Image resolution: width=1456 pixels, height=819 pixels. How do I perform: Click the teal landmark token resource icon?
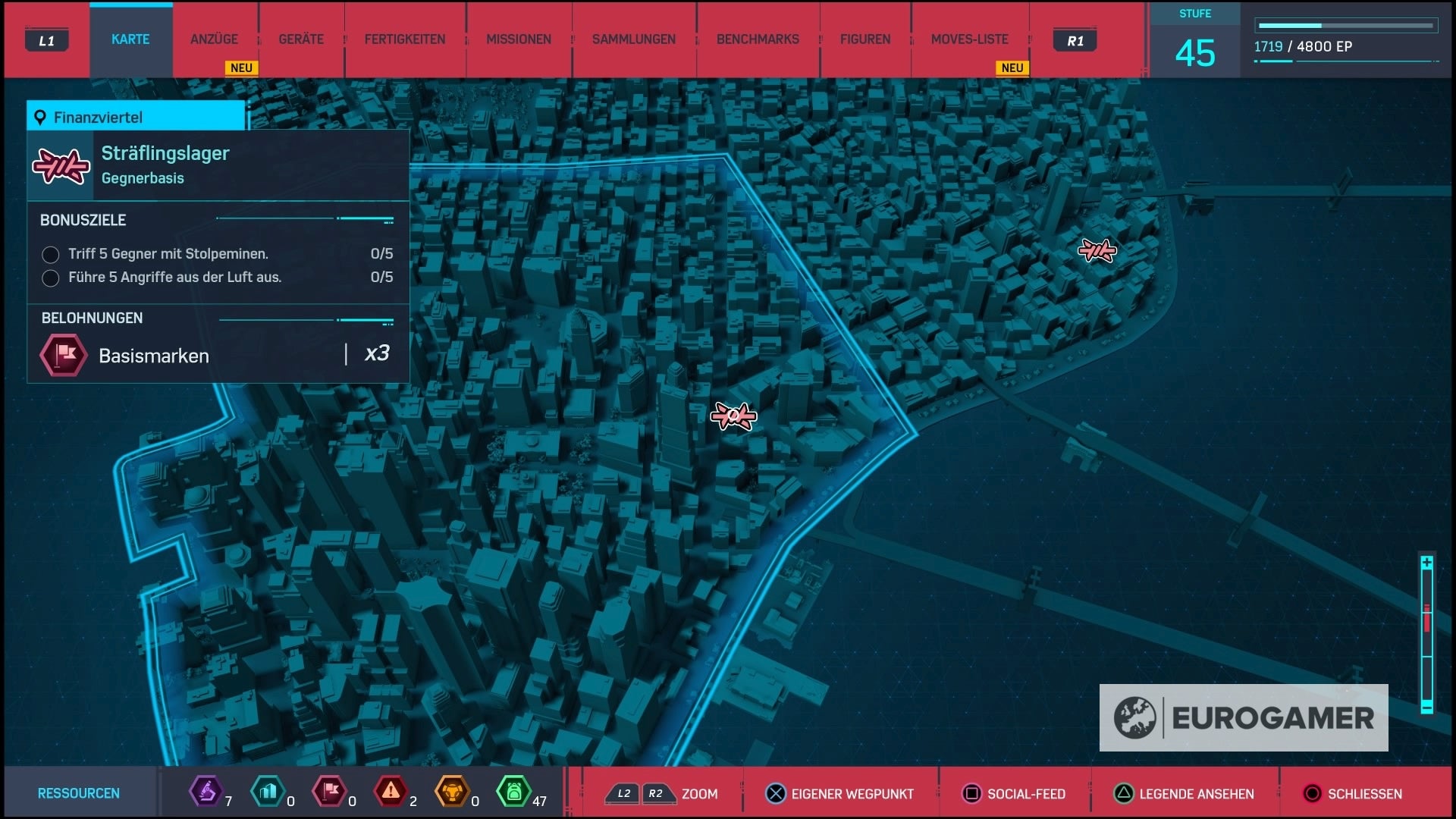tap(268, 791)
